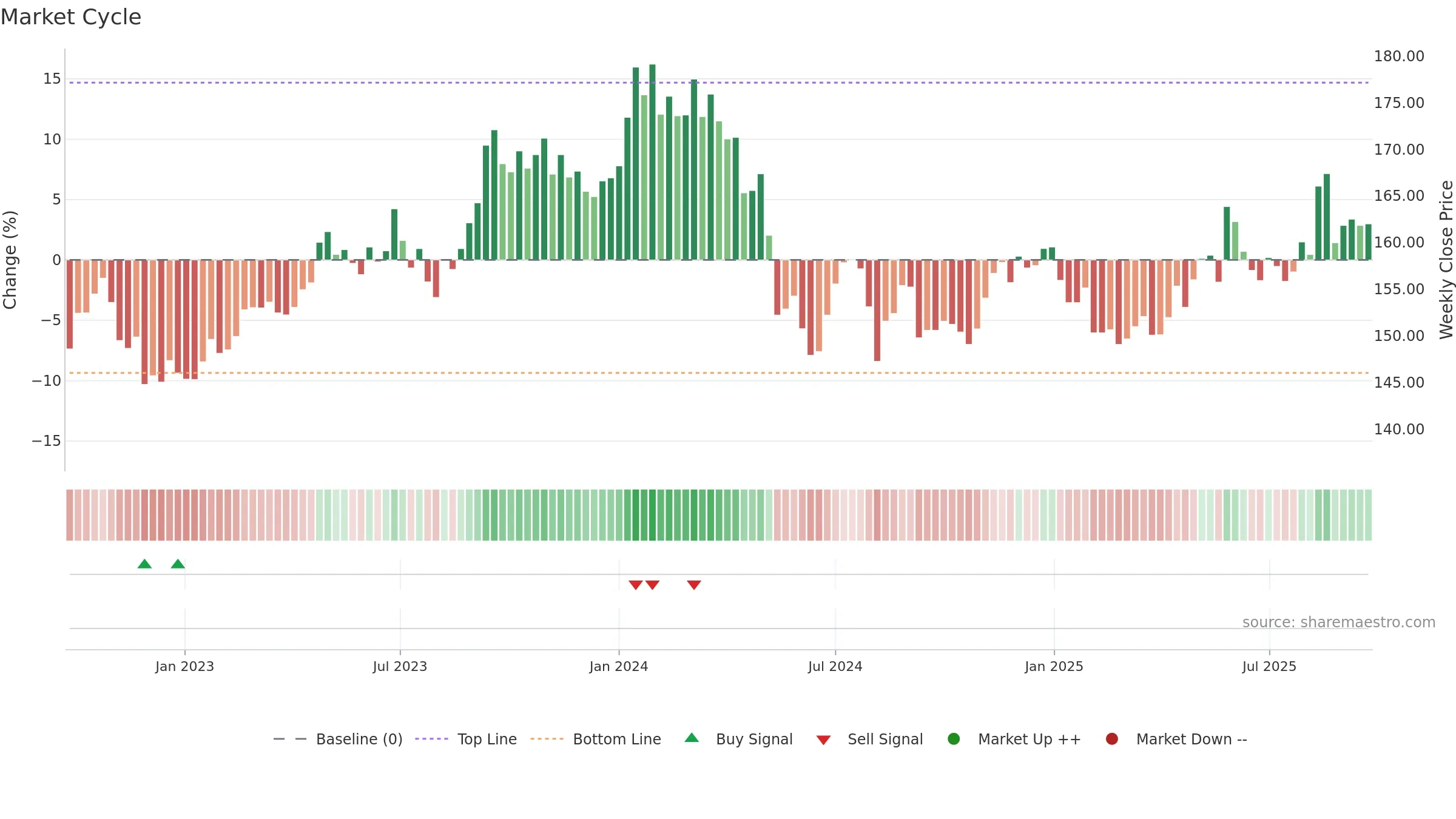Image resolution: width=1456 pixels, height=819 pixels.
Task: Toggle the Market Down -- legend entry
Action: tap(1176, 739)
